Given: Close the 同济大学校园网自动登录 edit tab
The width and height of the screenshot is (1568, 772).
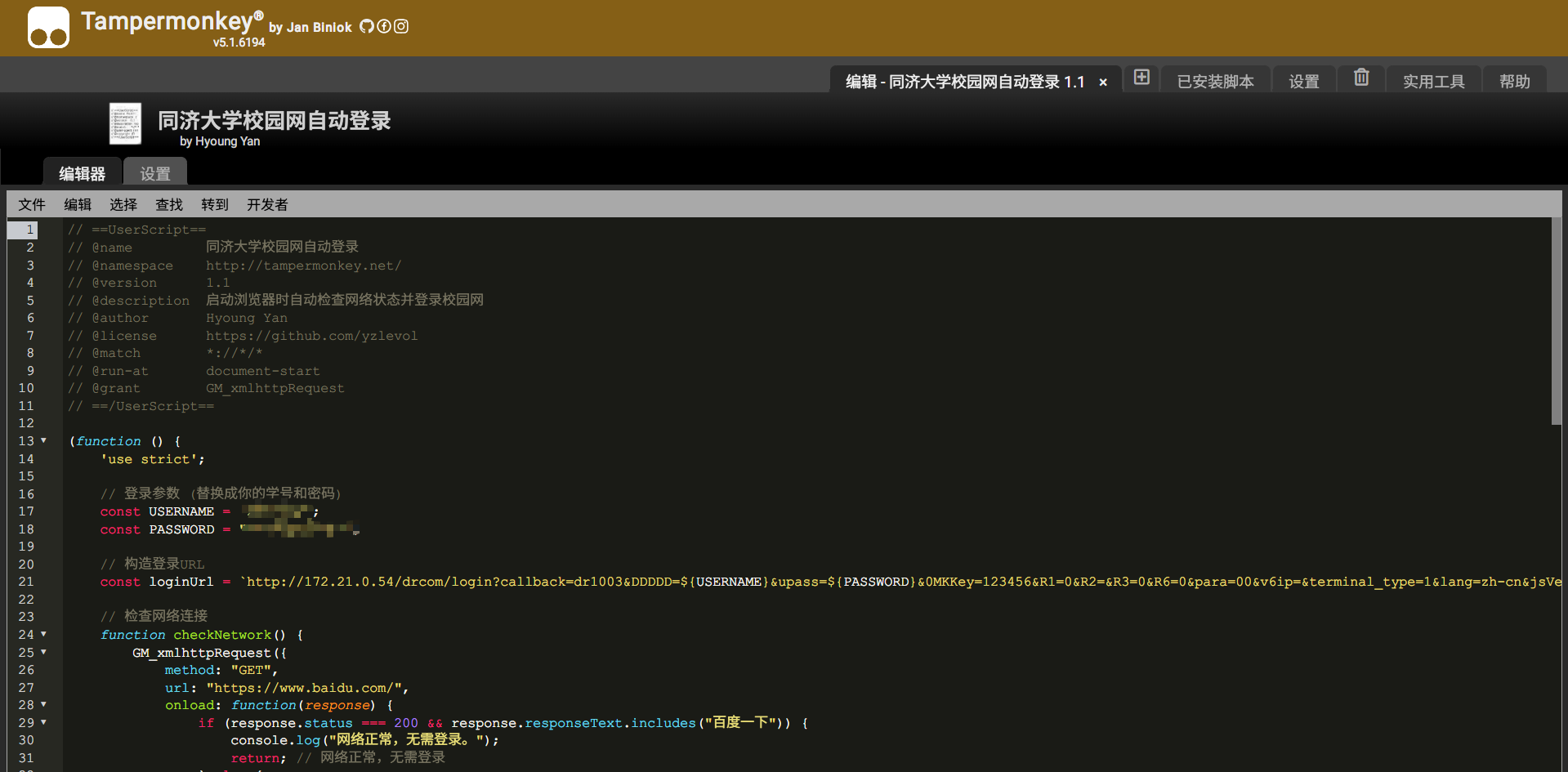Looking at the screenshot, I should click(1103, 83).
